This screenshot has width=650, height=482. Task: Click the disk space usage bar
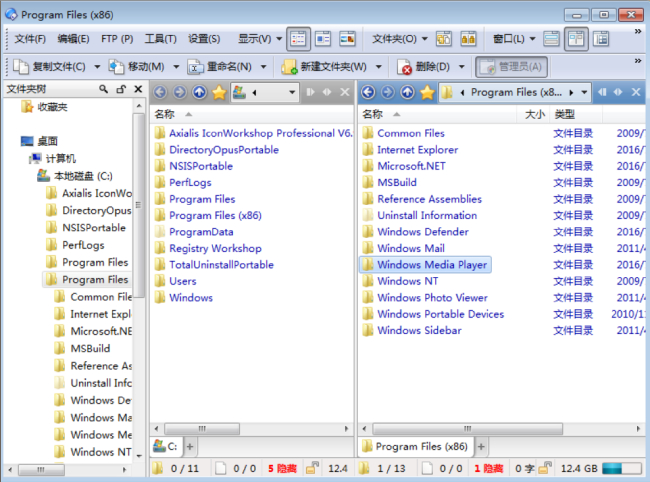(620, 468)
